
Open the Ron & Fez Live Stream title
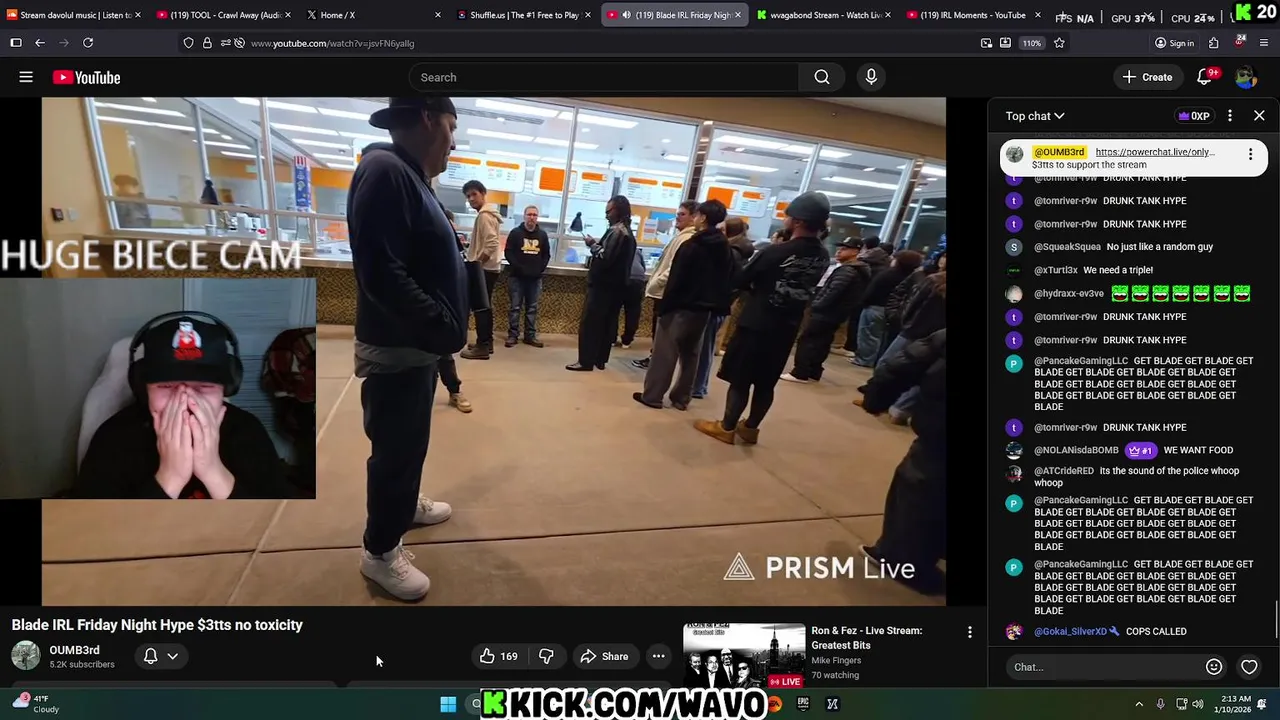(867, 638)
